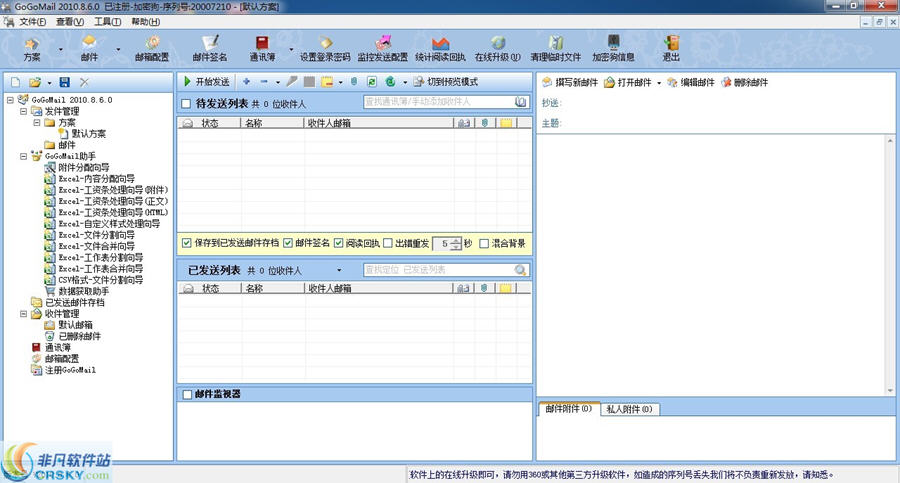
Task: Open dropdown arrow next to 邮件 toolbar button
Action: (118, 49)
